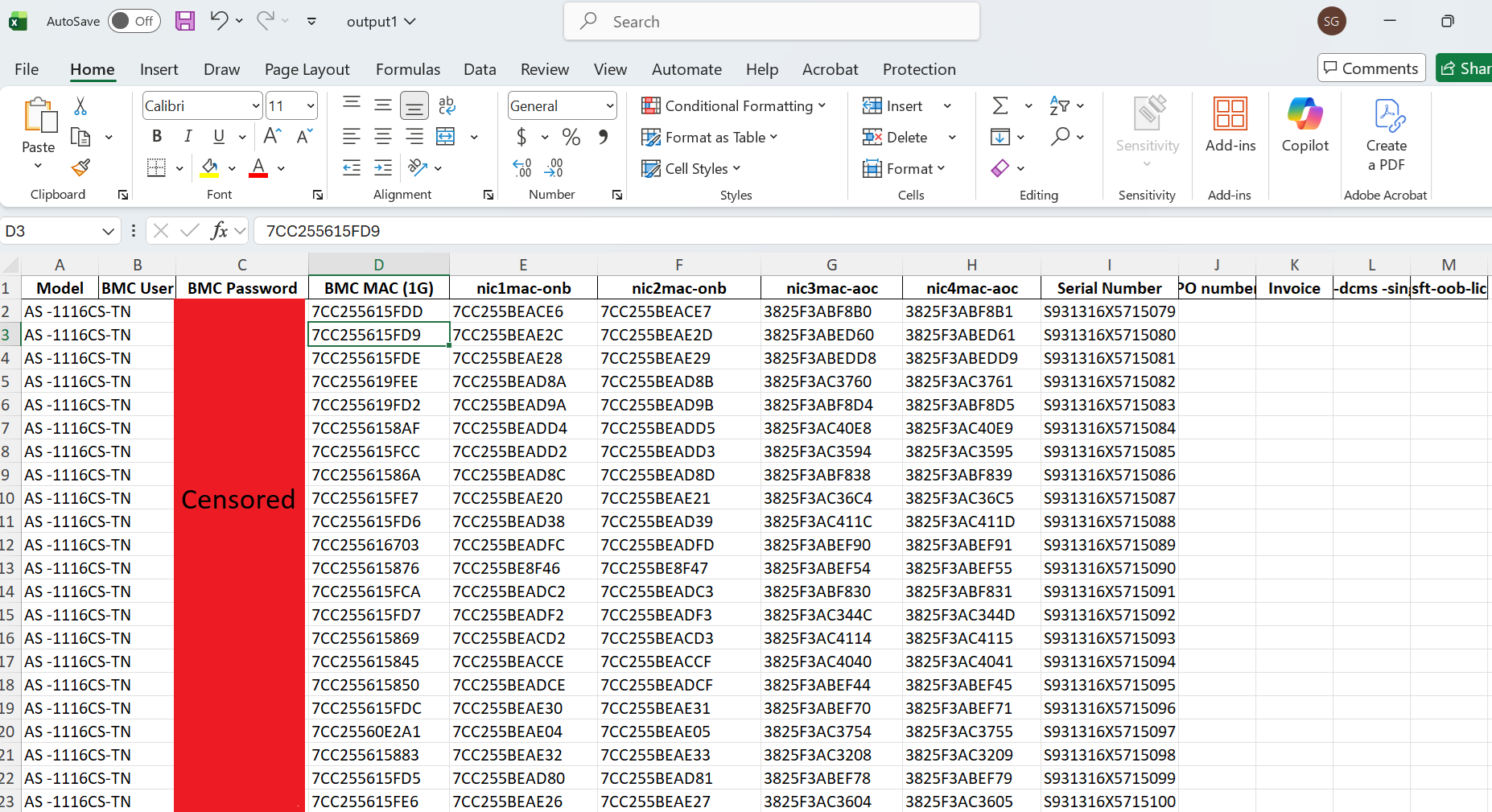Screen dimensions: 1492x812
Task: Toggle Italic formatting
Action: coord(188,137)
